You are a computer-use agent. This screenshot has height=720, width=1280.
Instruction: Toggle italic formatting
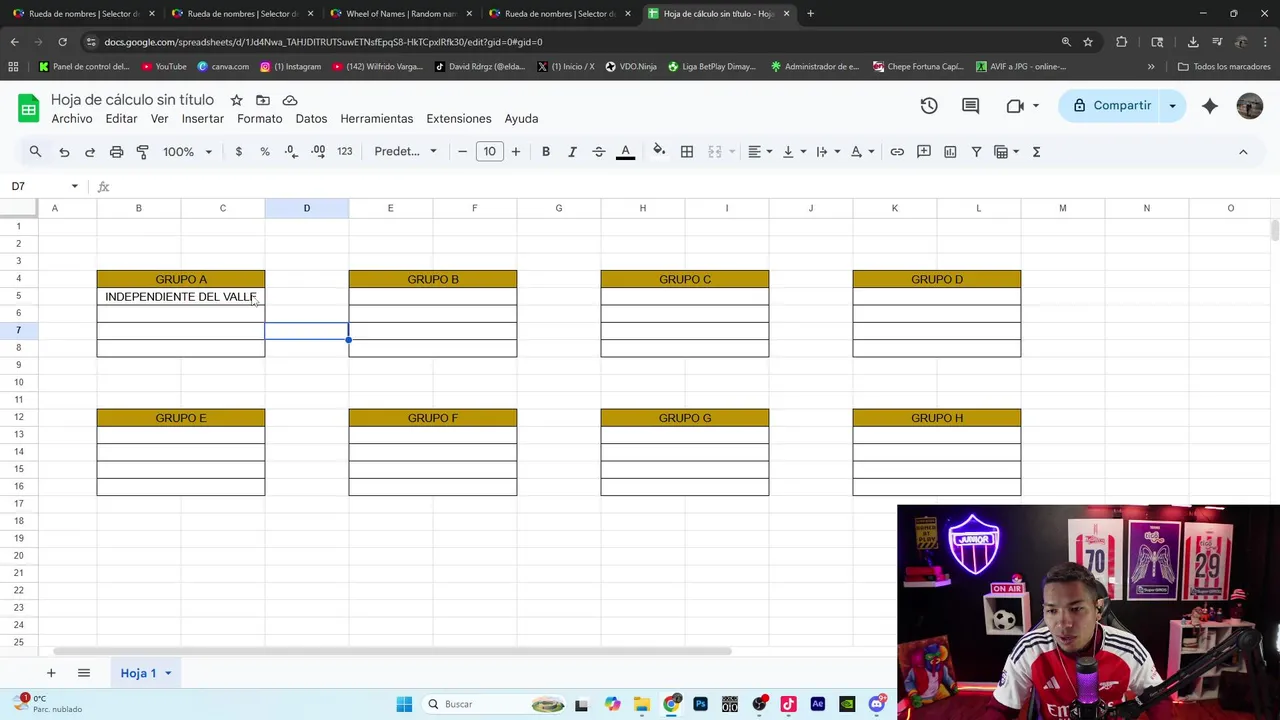click(x=572, y=152)
